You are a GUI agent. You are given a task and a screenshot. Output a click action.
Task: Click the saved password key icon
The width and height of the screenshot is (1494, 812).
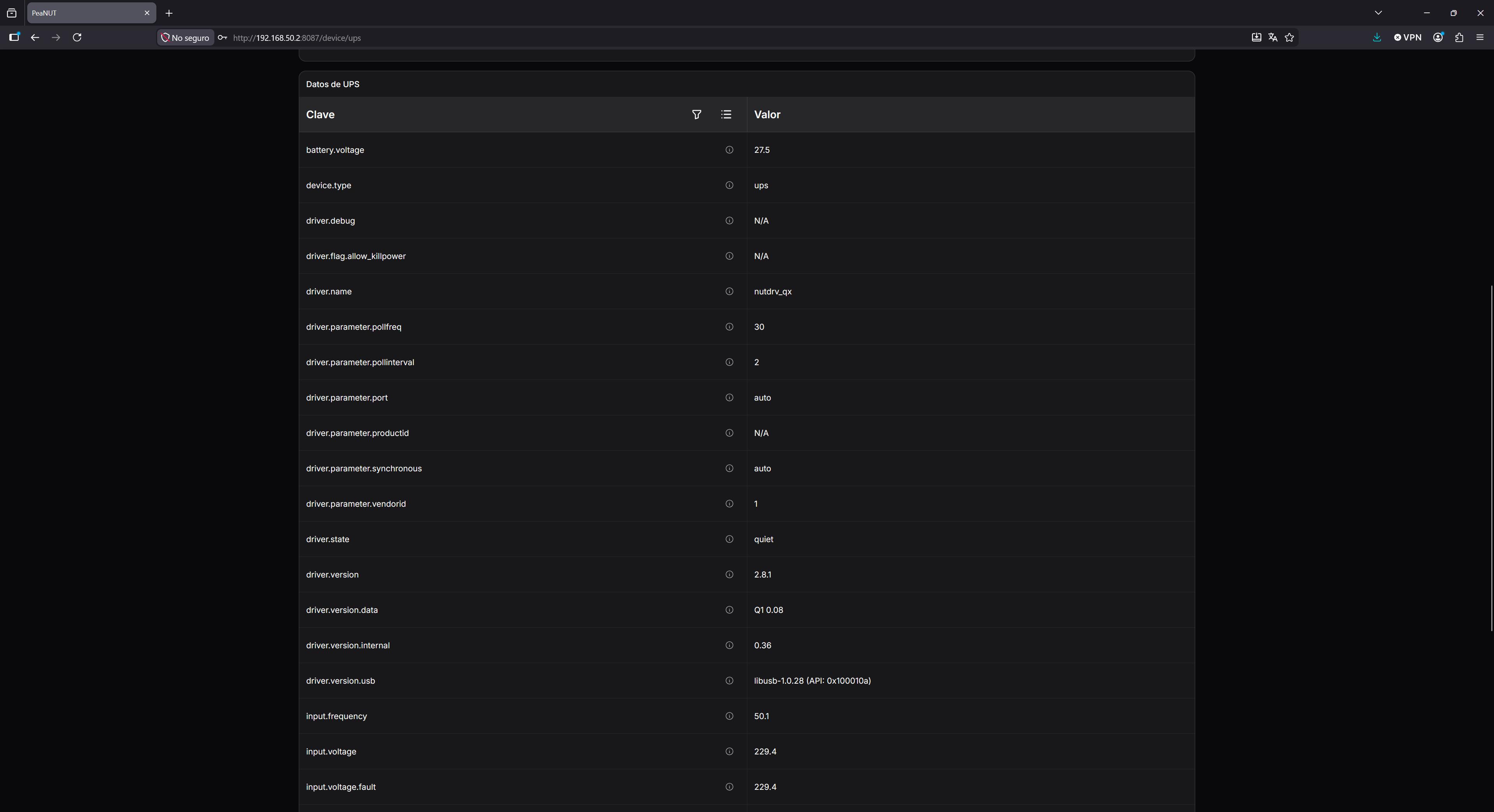[222, 38]
